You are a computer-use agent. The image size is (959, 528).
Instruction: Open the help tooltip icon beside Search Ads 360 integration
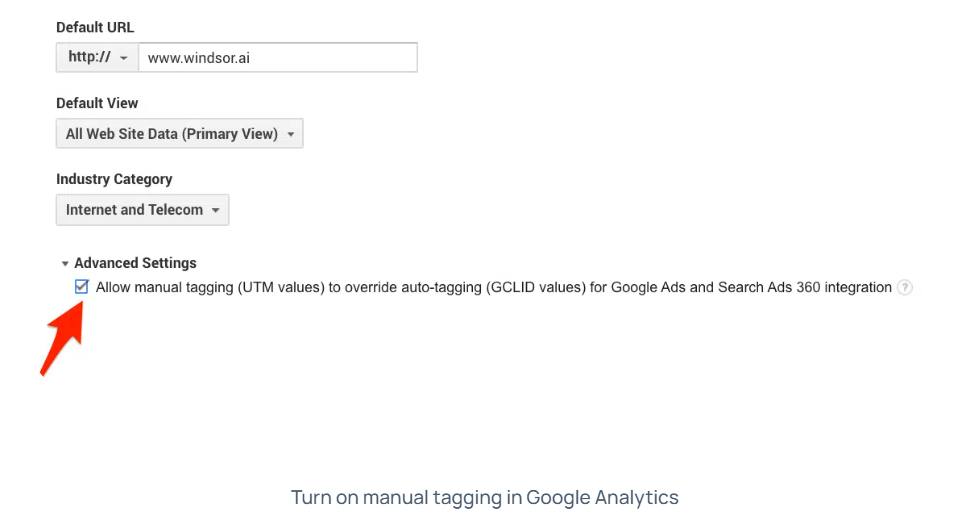click(905, 287)
